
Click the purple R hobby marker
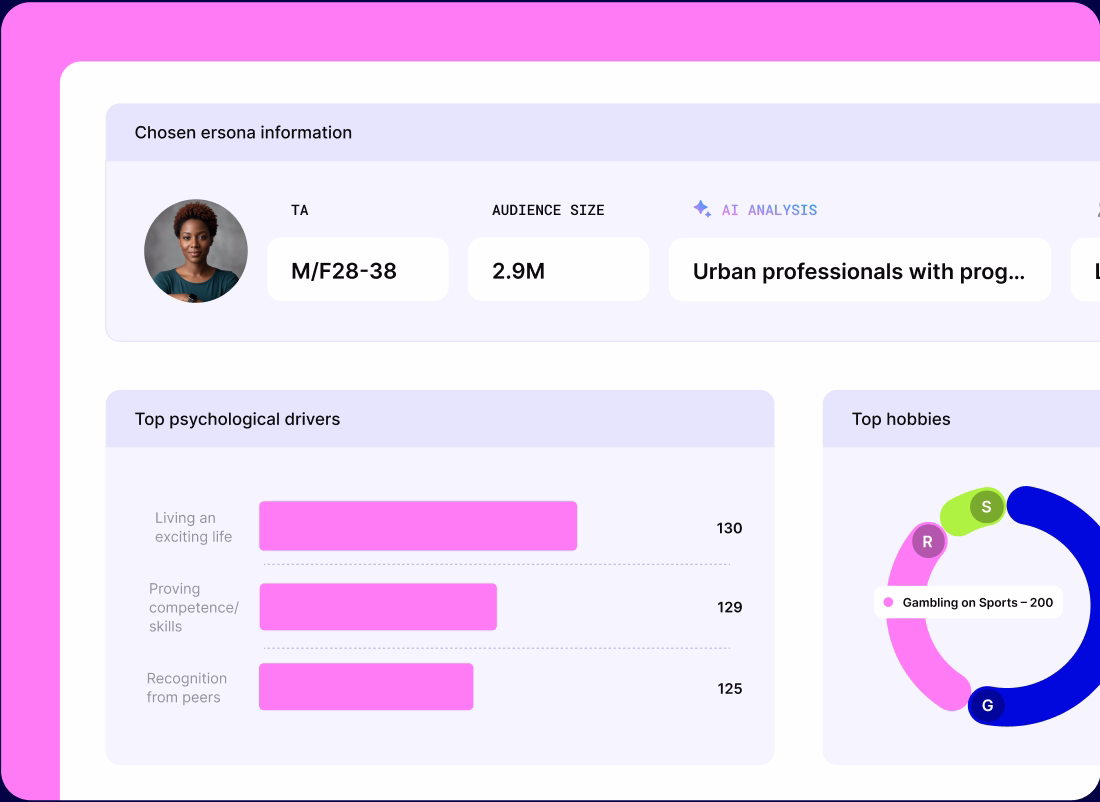coord(927,542)
